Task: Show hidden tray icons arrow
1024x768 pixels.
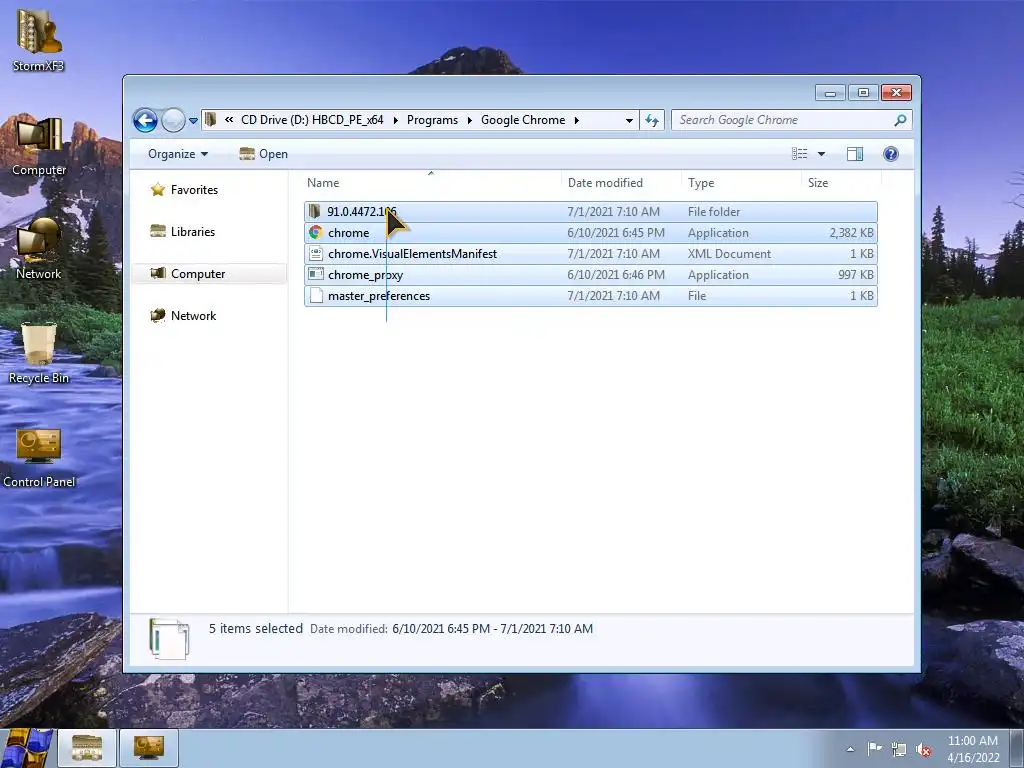Action: point(850,749)
